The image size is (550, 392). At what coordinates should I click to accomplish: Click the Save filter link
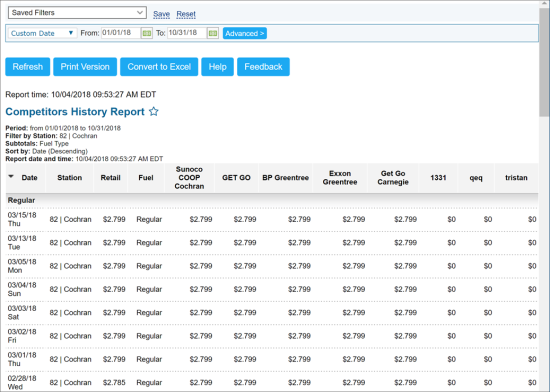[161, 14]
